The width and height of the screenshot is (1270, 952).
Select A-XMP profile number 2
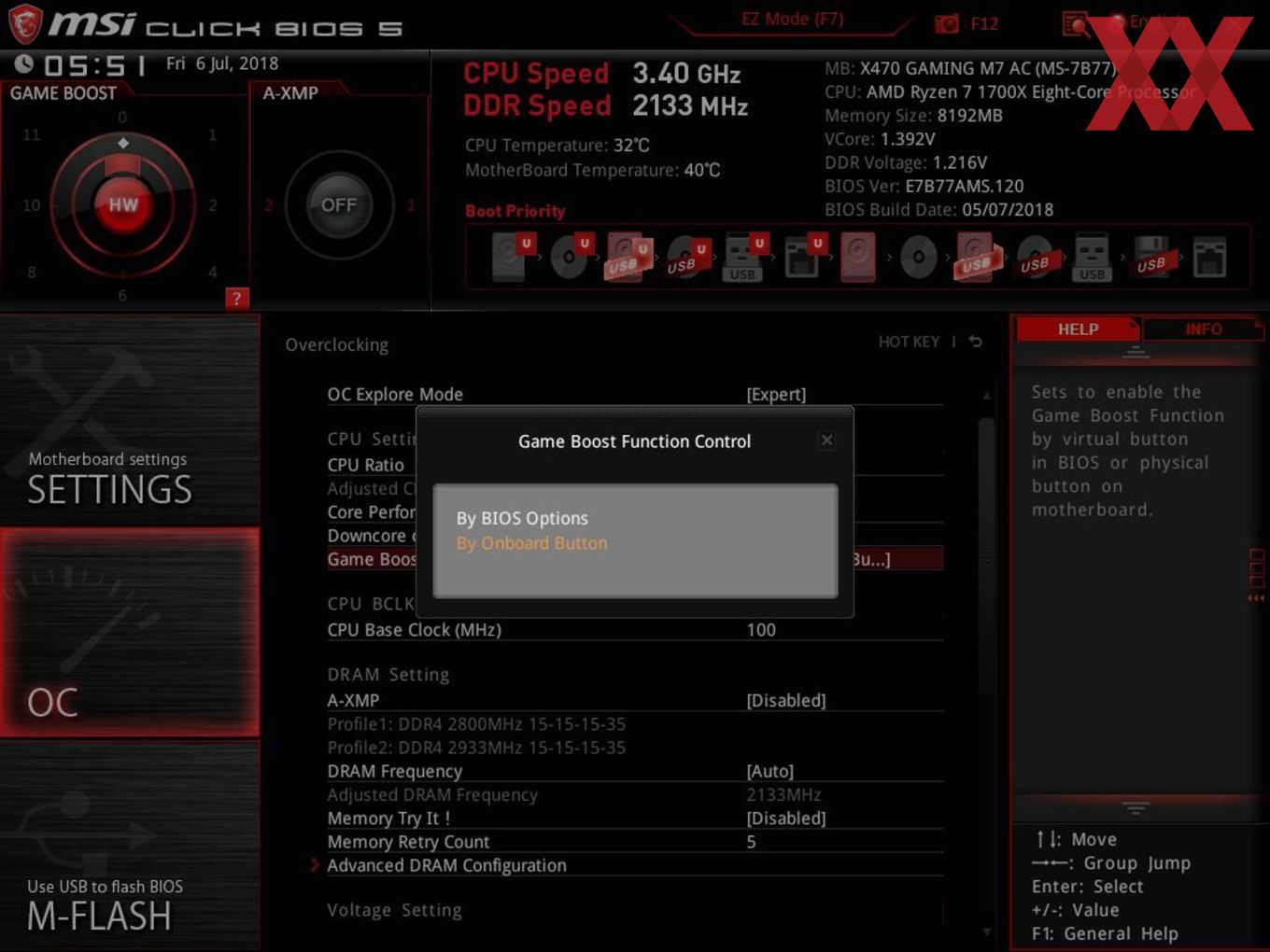click(x=268, y=205)
